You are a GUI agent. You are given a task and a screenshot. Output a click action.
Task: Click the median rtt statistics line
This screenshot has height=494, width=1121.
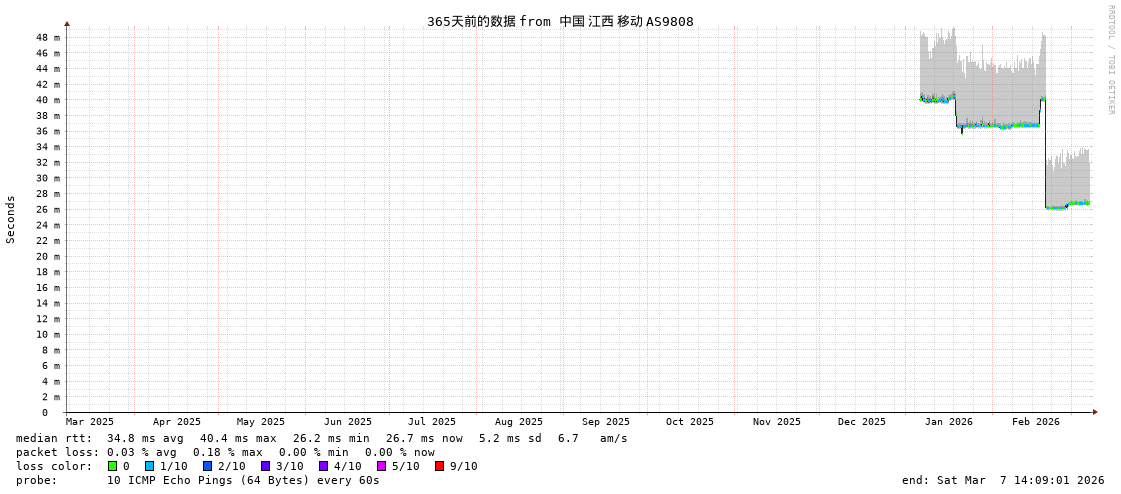321,438
